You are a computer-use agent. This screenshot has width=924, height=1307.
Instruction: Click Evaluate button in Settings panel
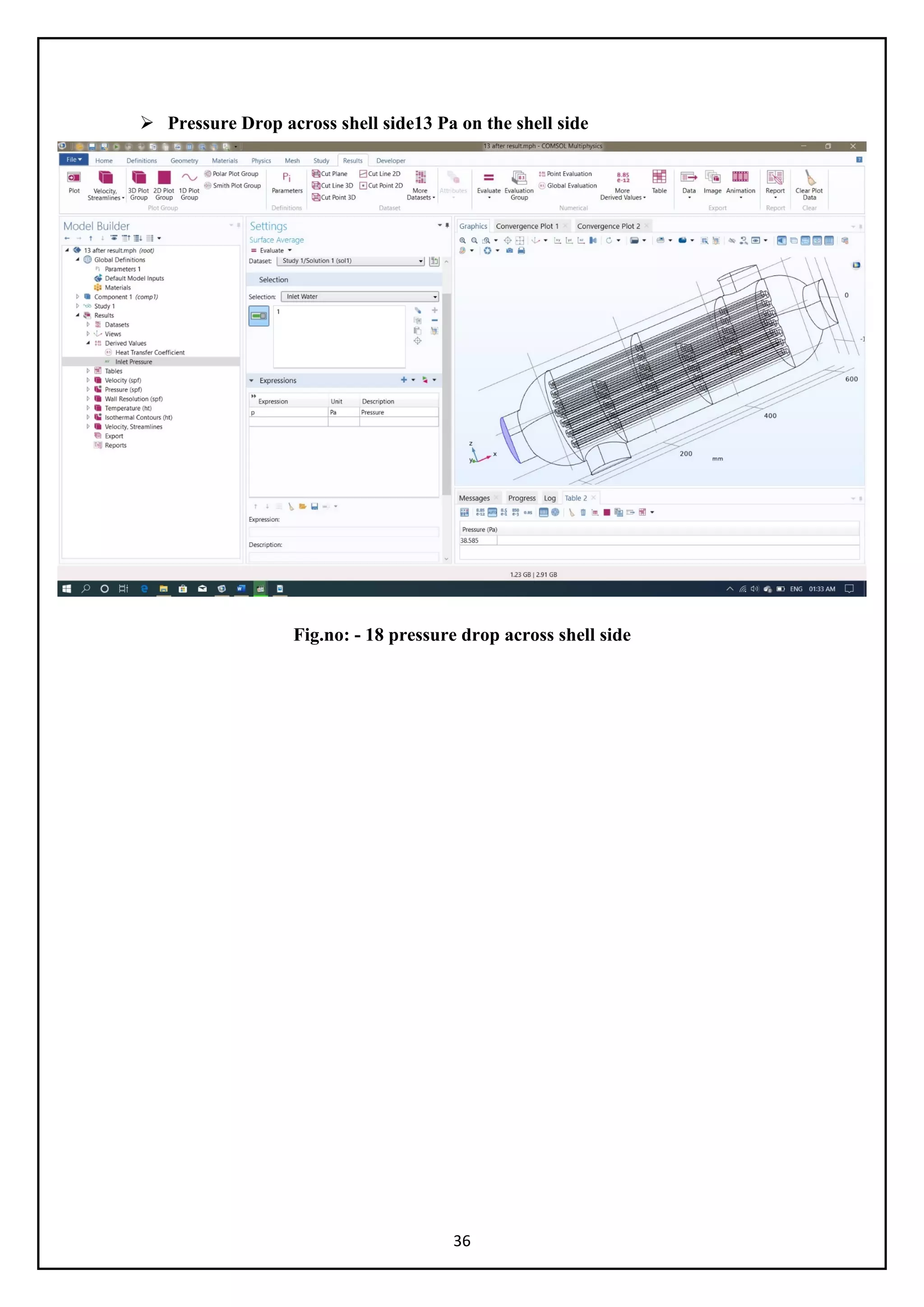click(x=267, y=250)
